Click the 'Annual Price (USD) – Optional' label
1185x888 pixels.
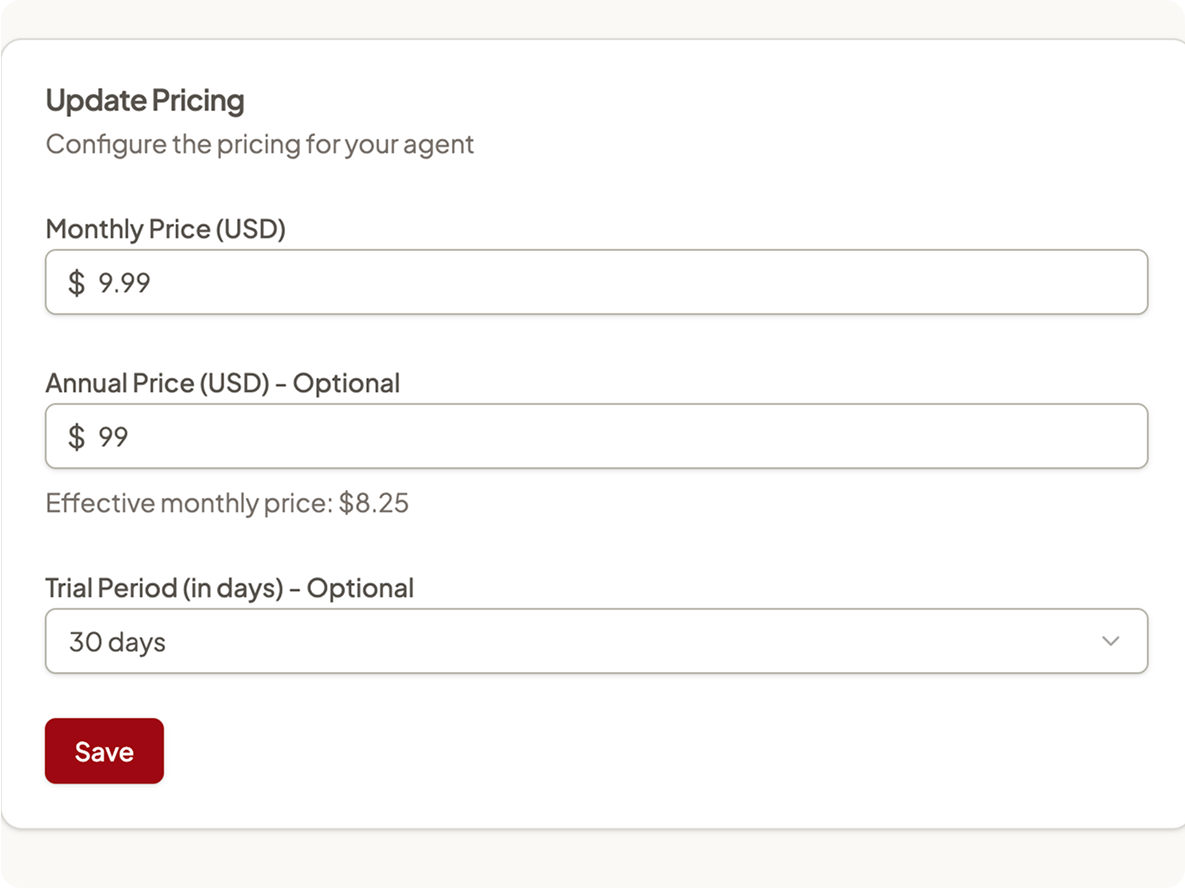coord(222,383)
